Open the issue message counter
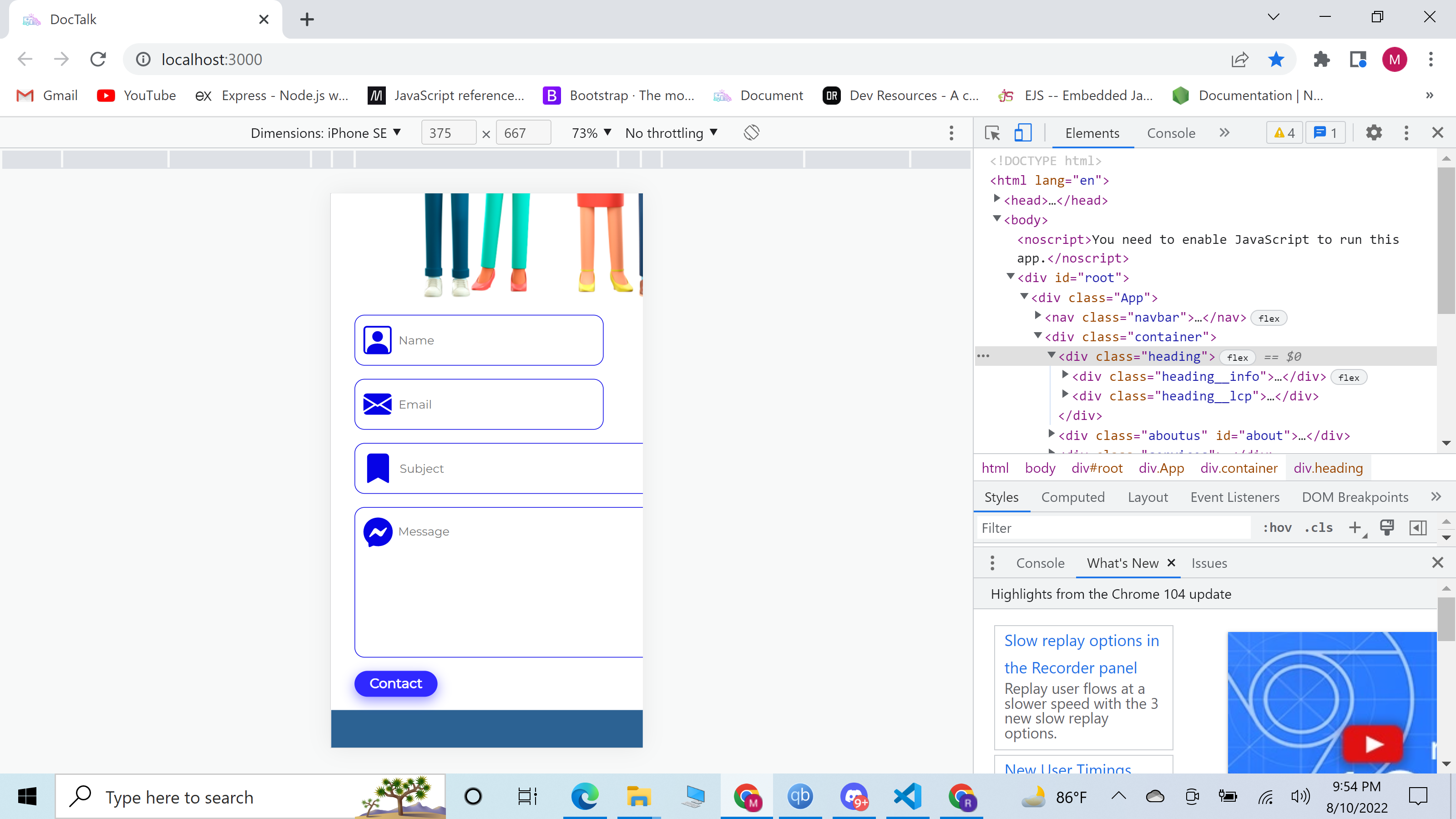 1325,132
